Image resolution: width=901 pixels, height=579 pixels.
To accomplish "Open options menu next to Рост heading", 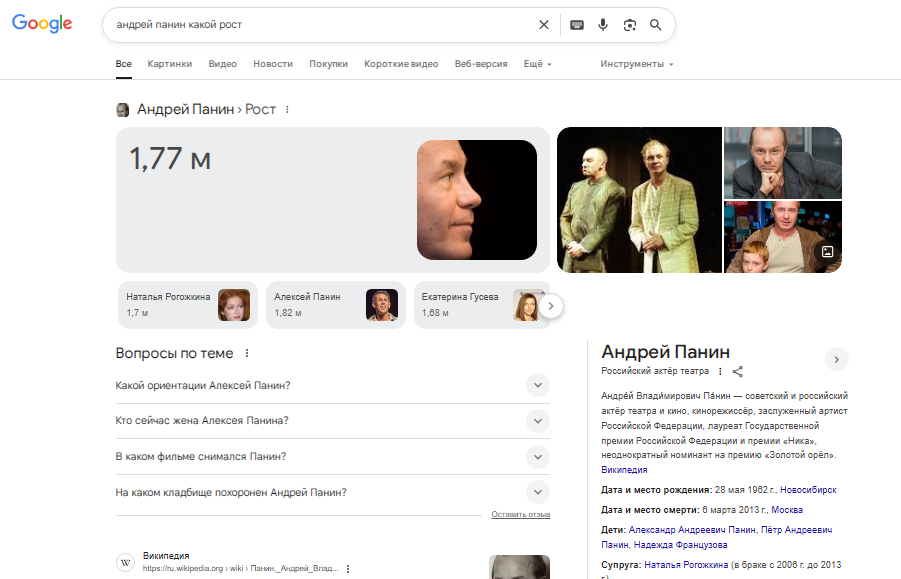I will click(287, 109).
